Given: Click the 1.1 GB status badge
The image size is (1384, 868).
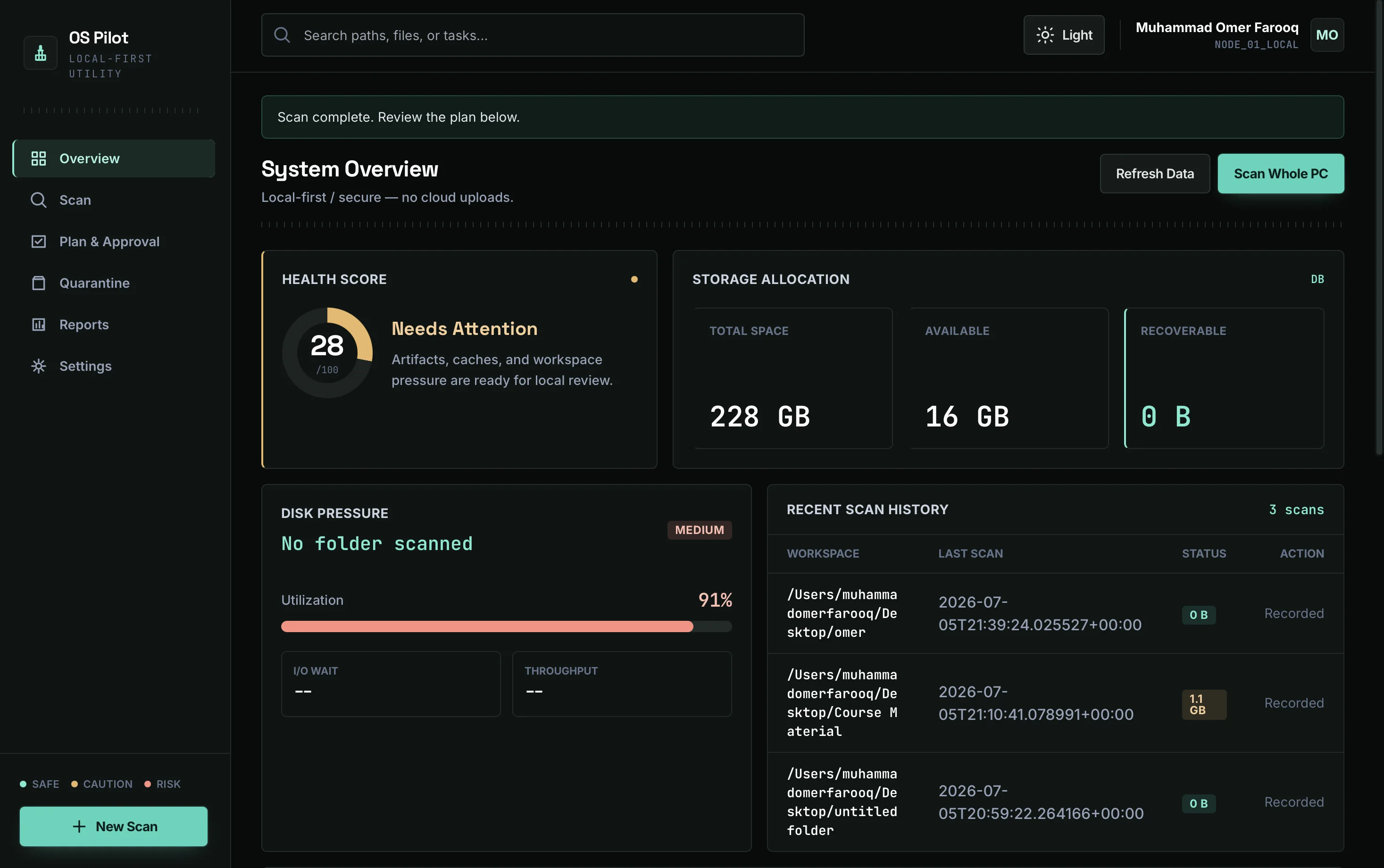Looking at the screenshot, I should [1204, 704].
